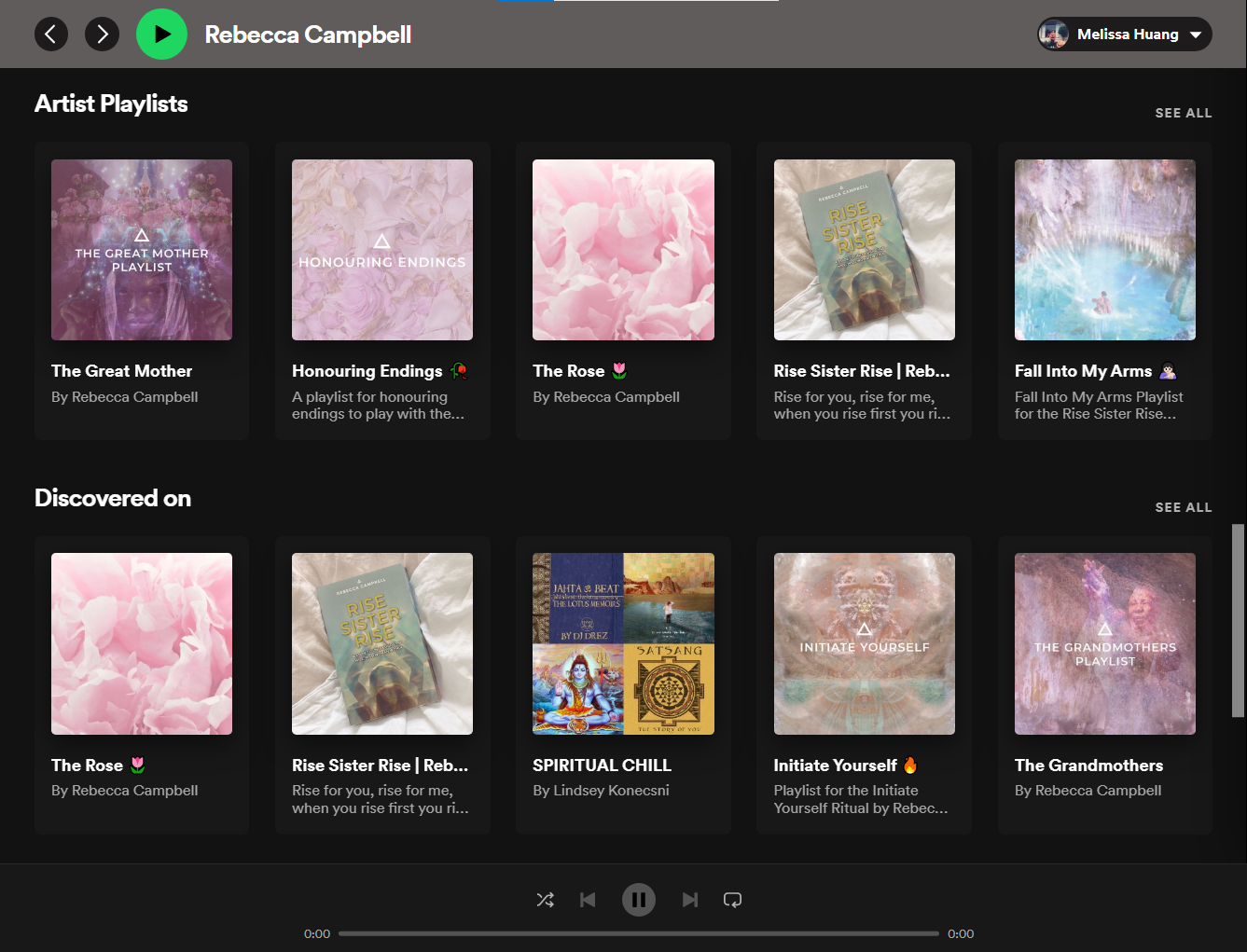Select the Initiate Yourself playlist cover
This screenshot has width=1247, height=952.
864,643
